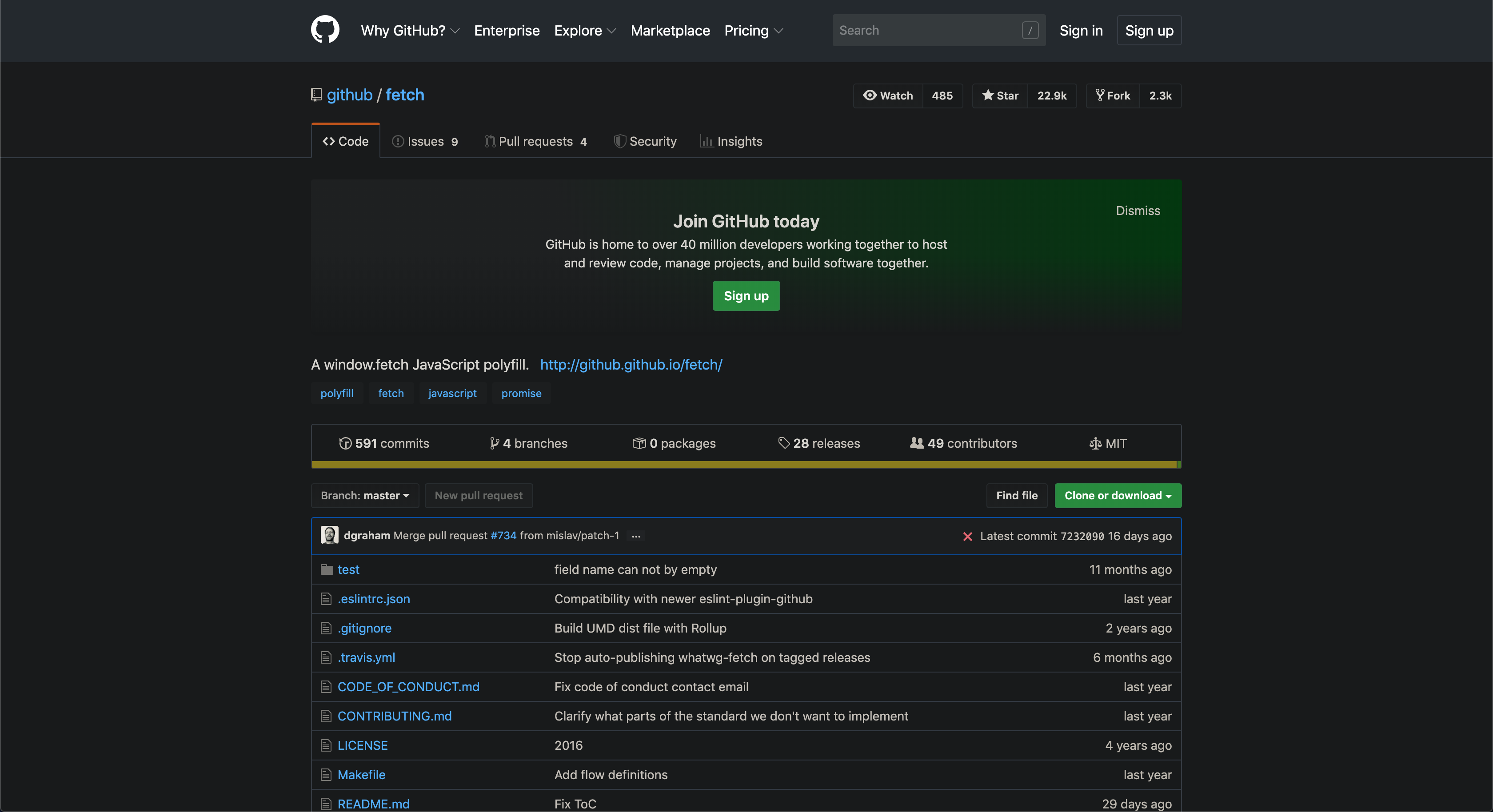Click the file icon beside CODE_OF_CONDUCT.md
1493x812 pixels.
(x=326, y=687)
